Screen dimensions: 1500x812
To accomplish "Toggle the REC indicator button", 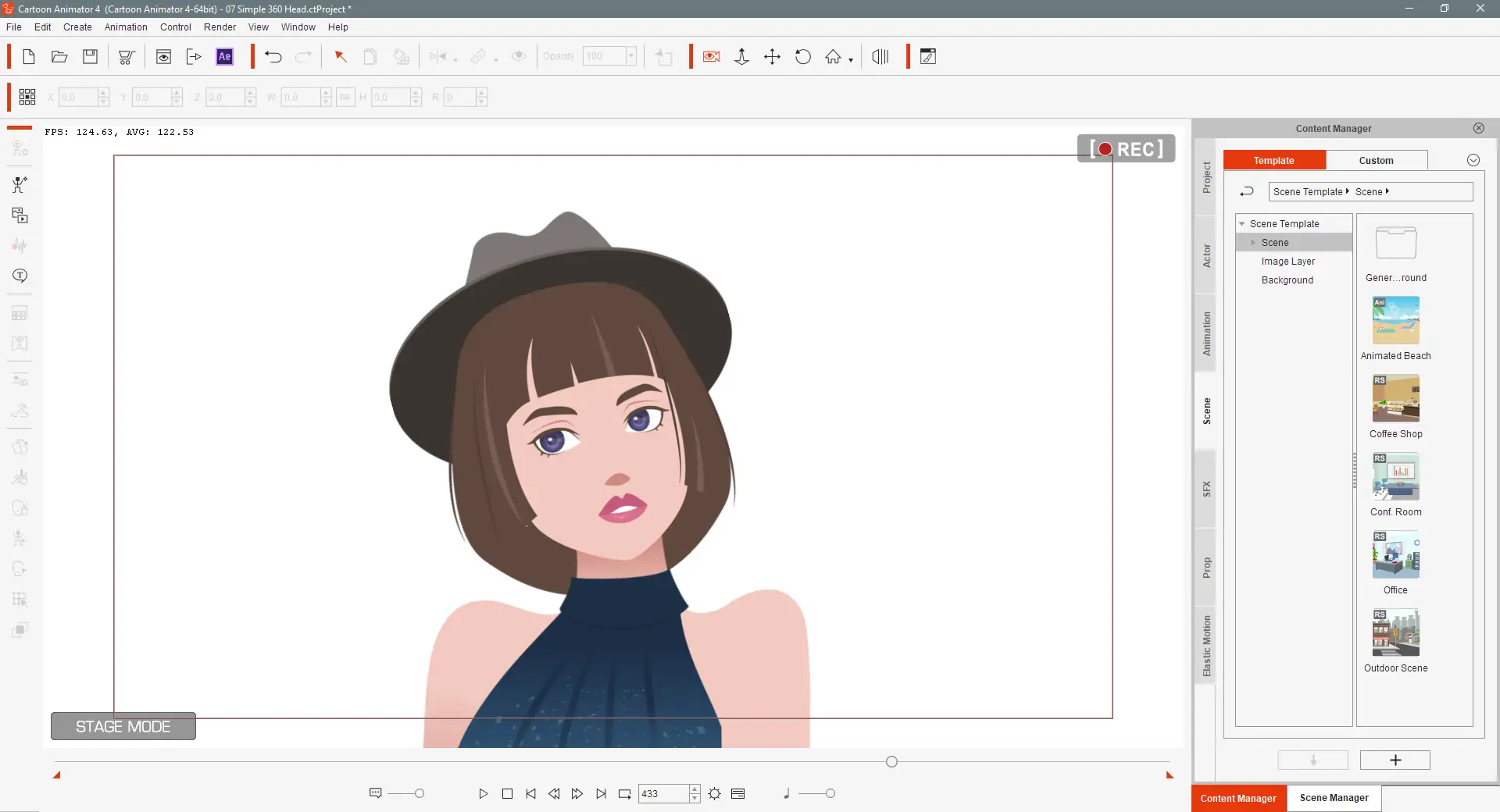I will (x=1126, y=148).
